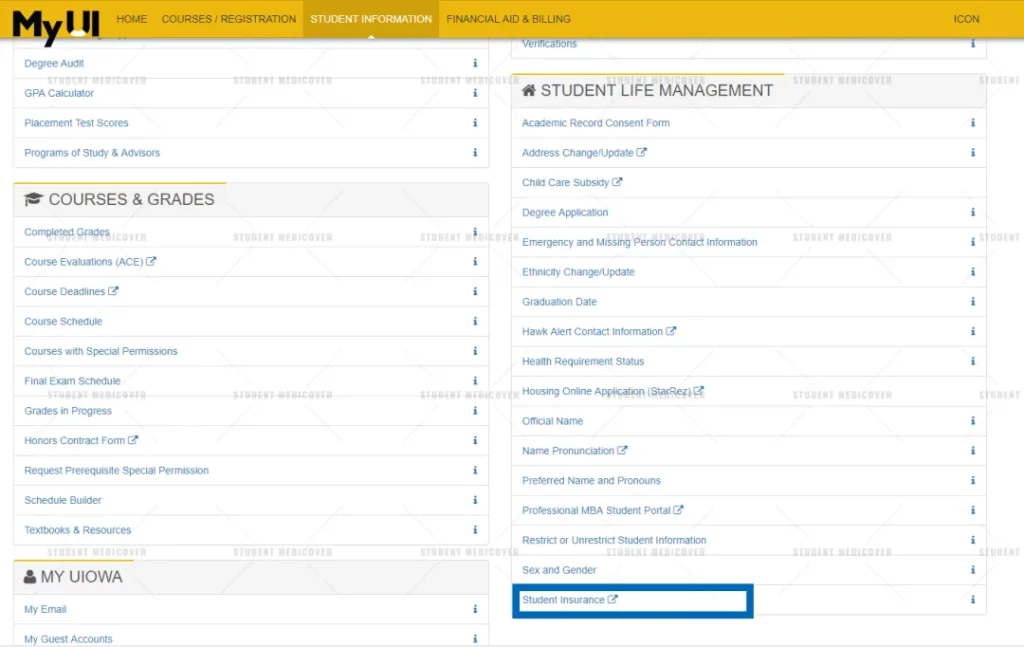Open Degree Application link
This screenshot has height=647, width=1024.
point(565,212)
